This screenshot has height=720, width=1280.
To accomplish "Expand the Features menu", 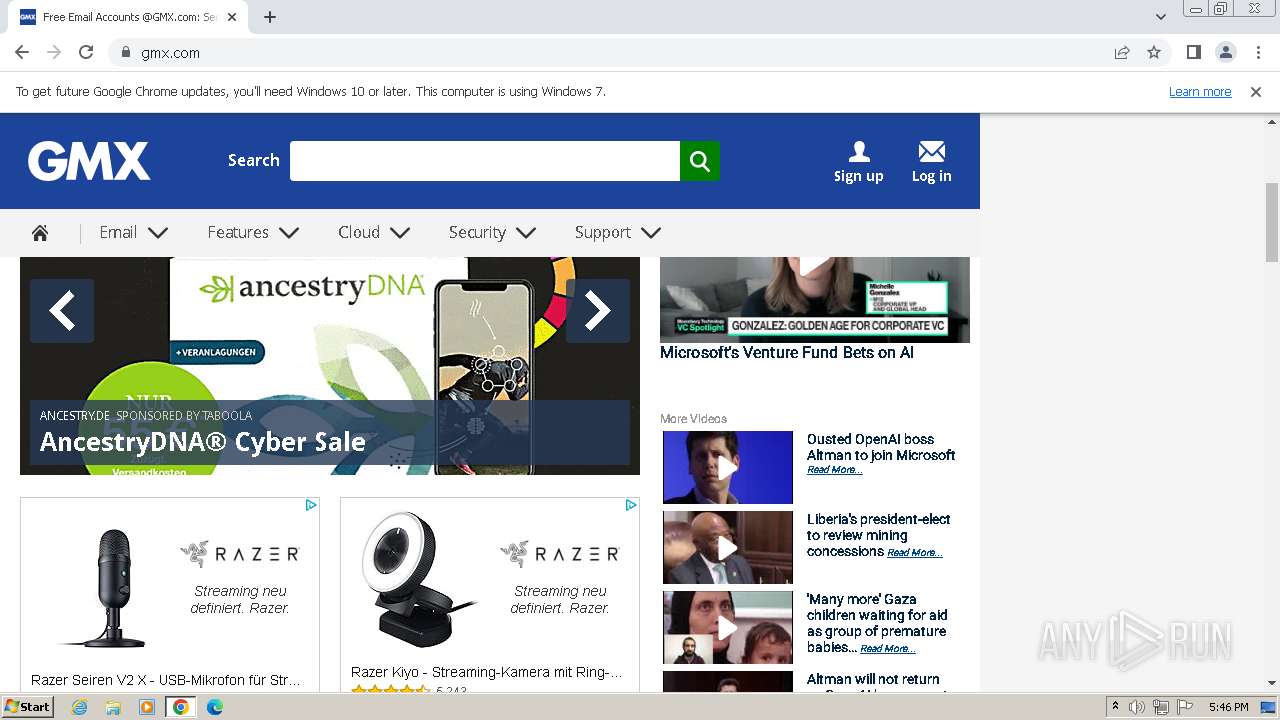I will click(254, 233).
